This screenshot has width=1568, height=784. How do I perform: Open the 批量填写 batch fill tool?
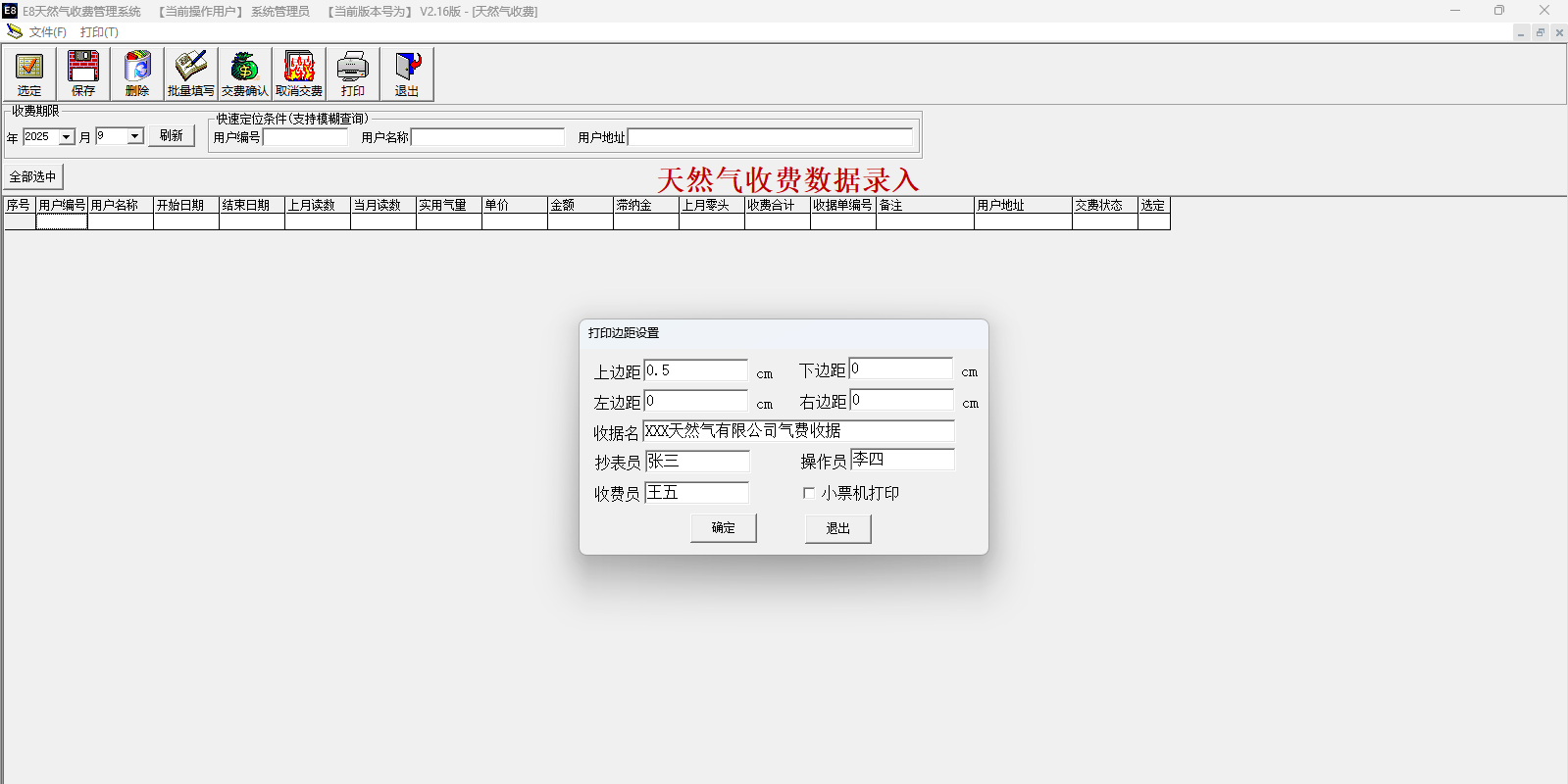[190, 73]
